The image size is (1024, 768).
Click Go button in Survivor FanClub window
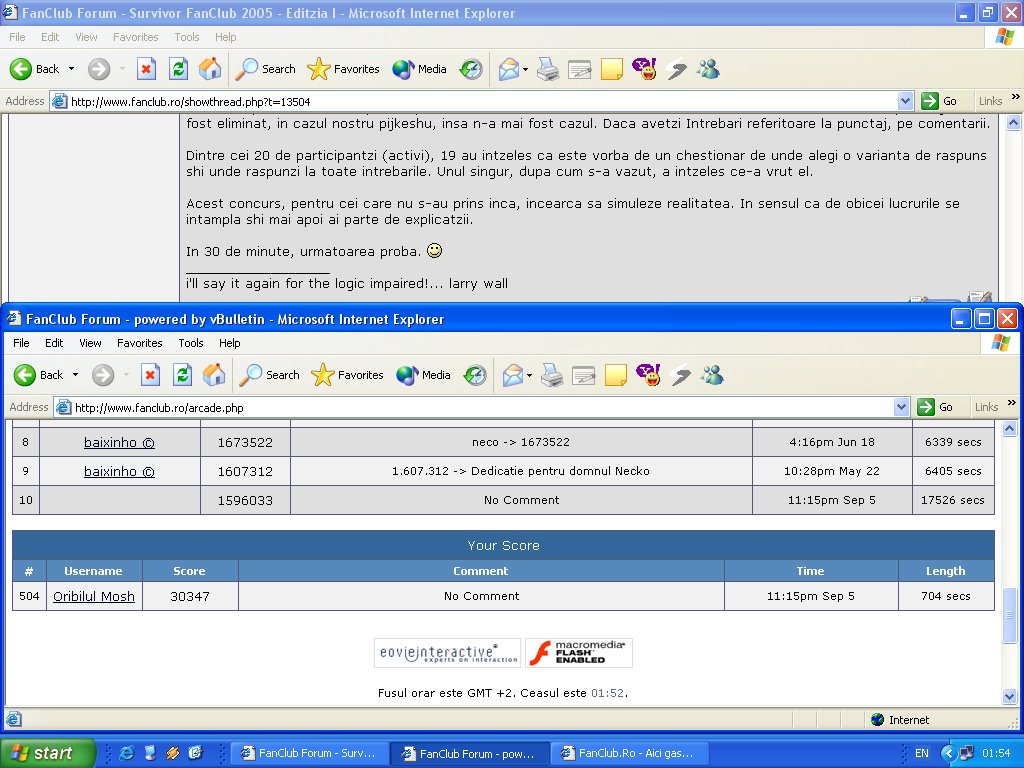point(939,101)
